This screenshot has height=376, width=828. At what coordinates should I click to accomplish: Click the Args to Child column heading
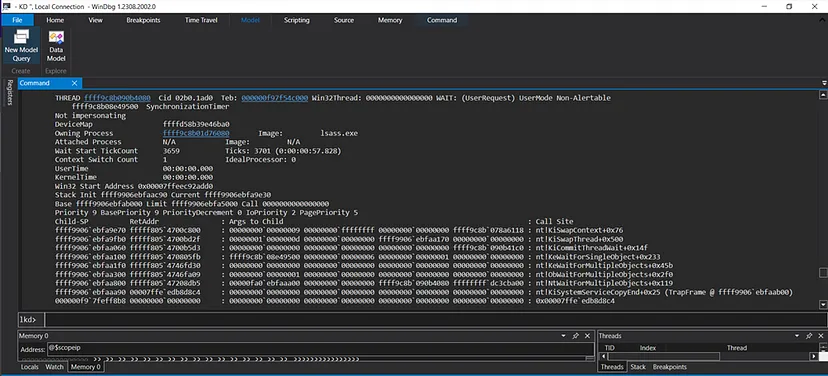tap(256, 221)
